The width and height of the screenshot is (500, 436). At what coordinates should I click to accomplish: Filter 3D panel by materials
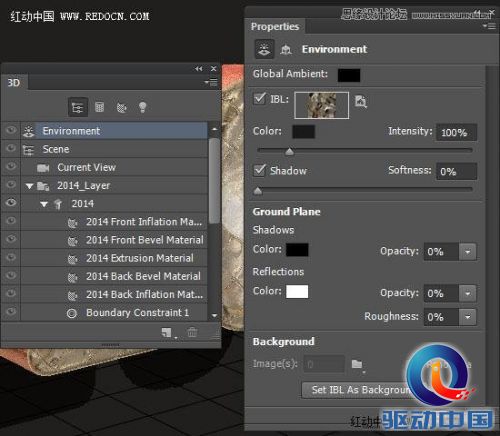click(x=121, y=107)
